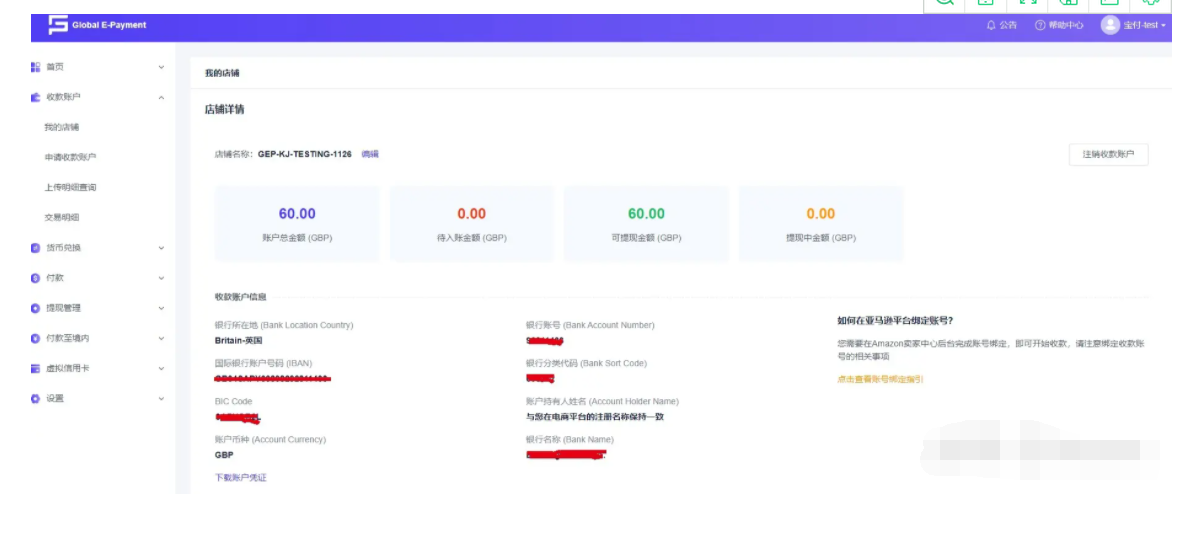Click the 我的店铺 breadcrumb heading

[222, 73]
